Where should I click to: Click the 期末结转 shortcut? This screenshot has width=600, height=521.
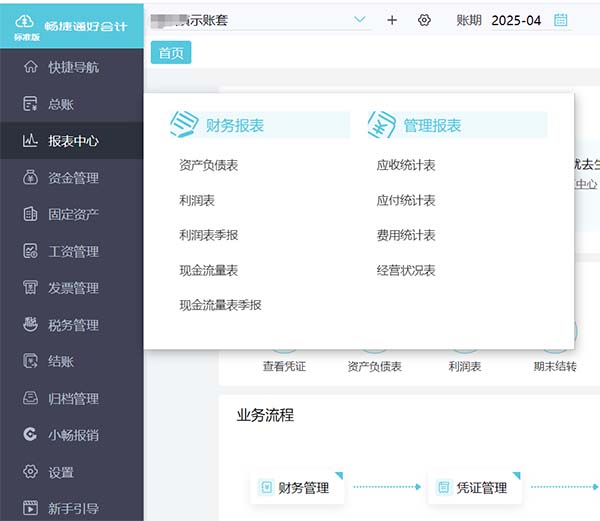[x=555, y=366]
